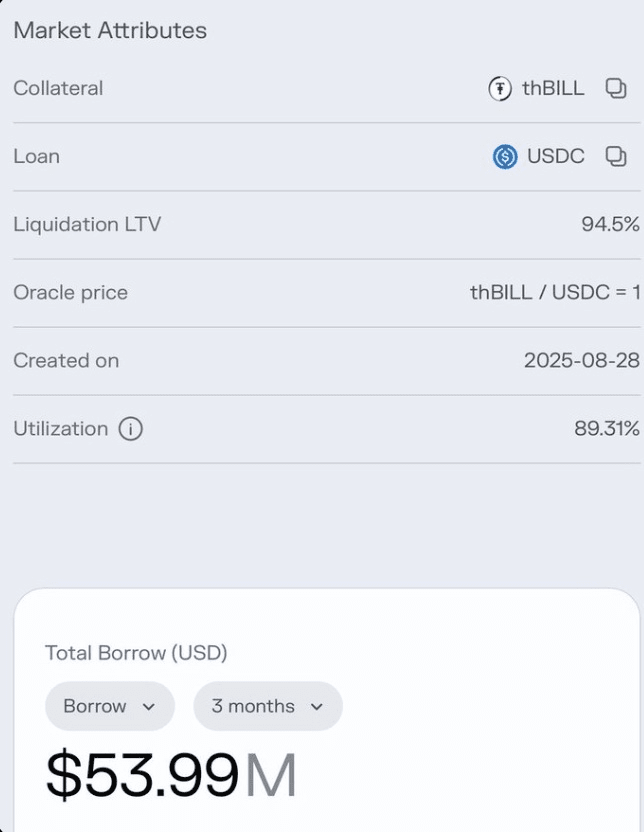Click the blue USDC coin logo
644x832 pixels.
tap(505, 157)
